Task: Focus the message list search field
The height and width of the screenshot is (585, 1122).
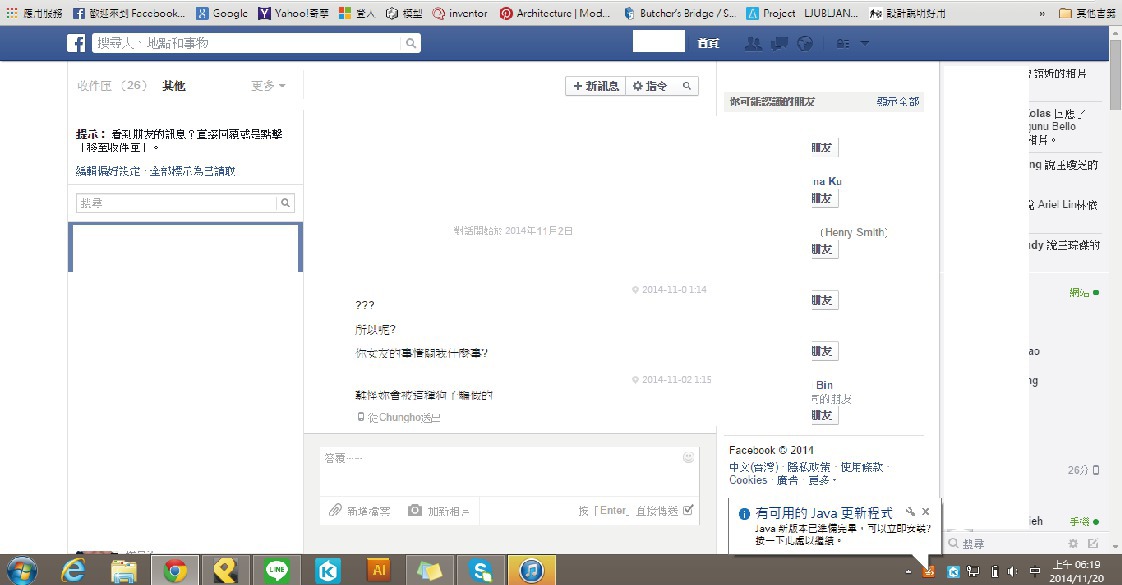Action: click(176, 203)
